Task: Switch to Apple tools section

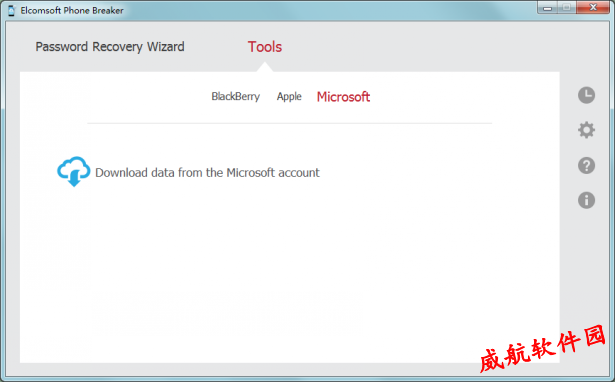Action: 289,96
